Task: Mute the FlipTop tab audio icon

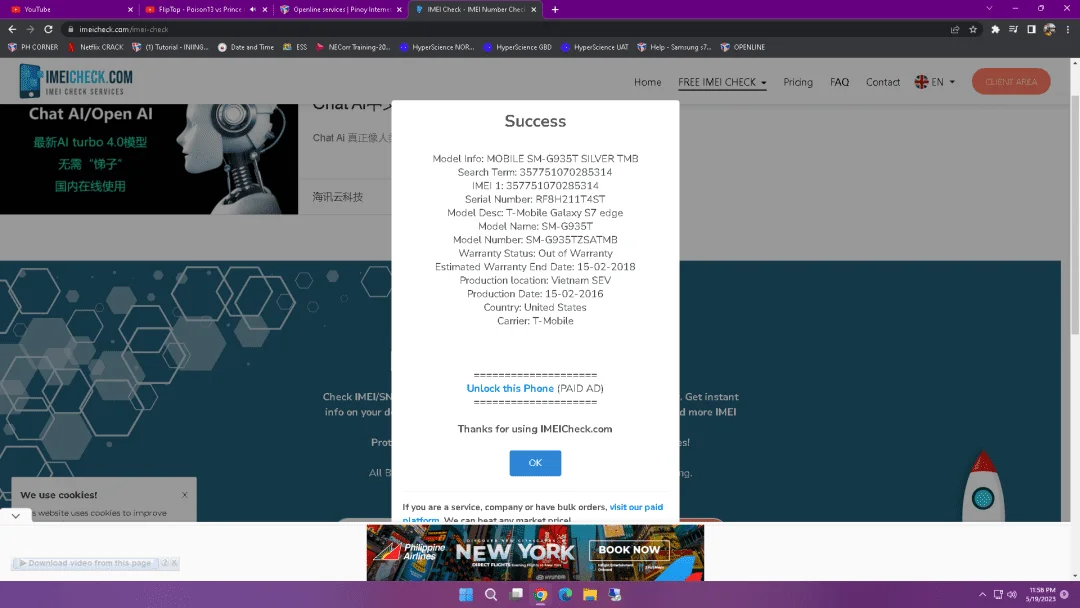Action: pyautogui.click(x=252, y=10)
